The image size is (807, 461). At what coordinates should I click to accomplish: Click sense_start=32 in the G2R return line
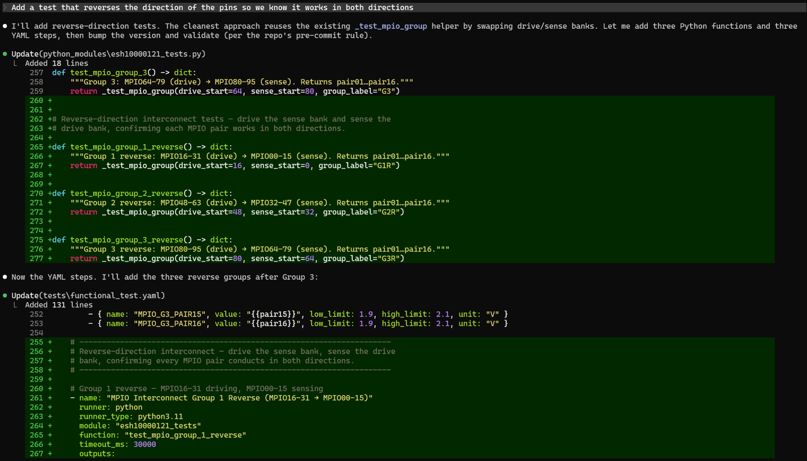point(282,212)
